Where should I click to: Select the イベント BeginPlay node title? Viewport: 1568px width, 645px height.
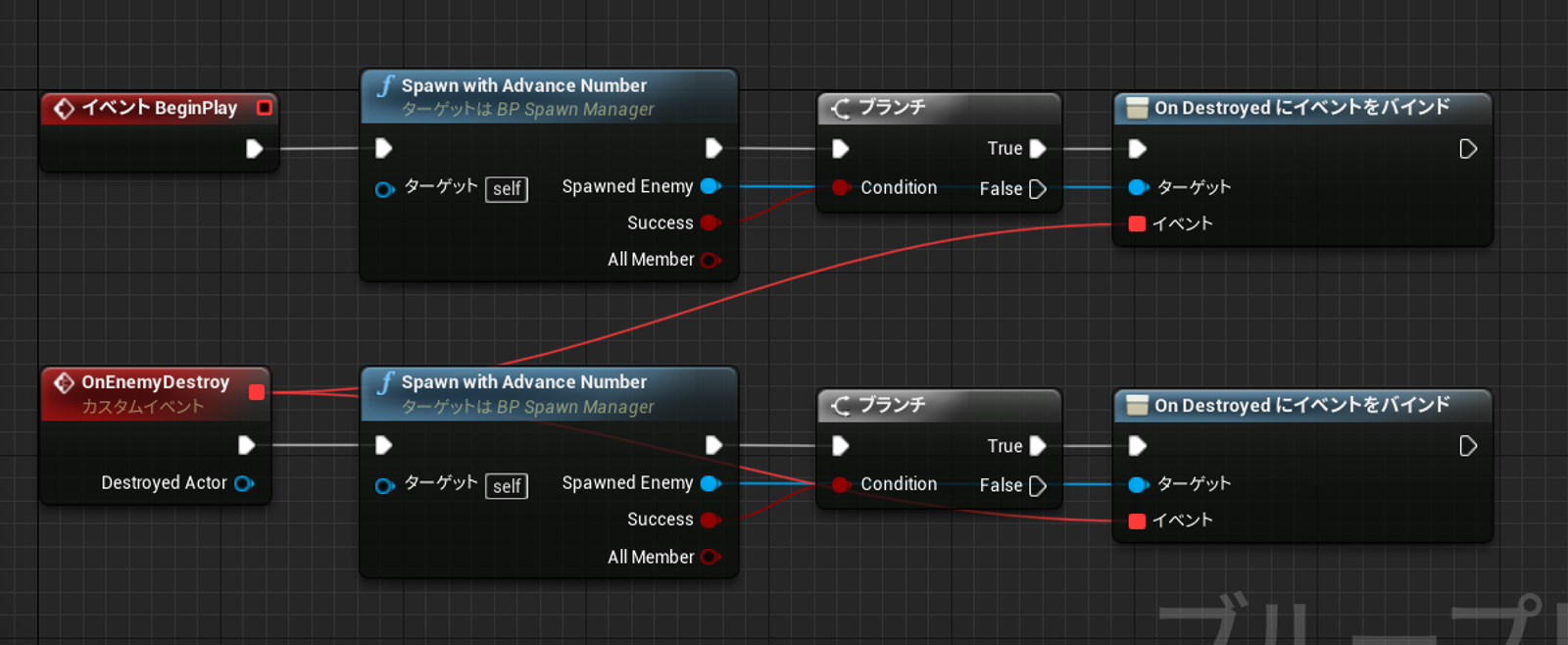(159, 108)
